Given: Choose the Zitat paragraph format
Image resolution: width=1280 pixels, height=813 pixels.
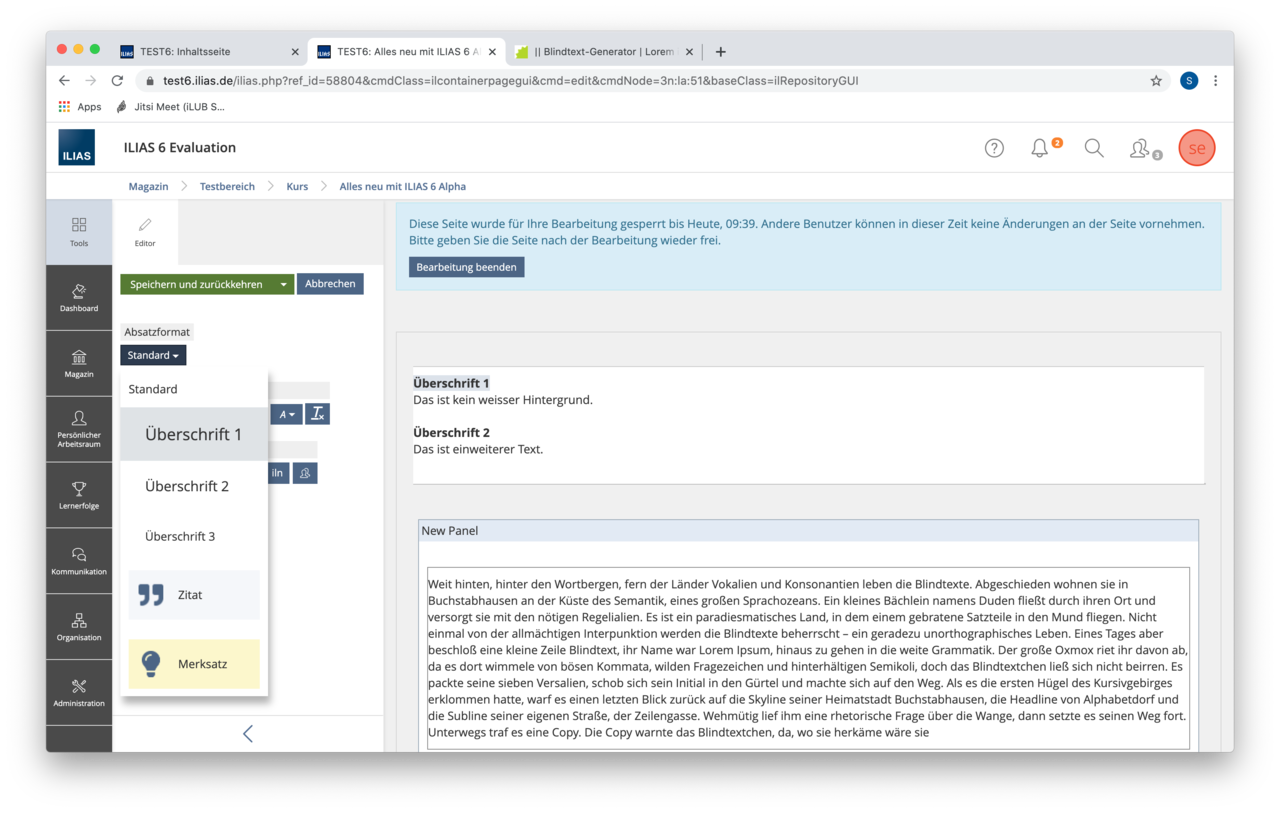Looking at the screenshot, I should [x=194, y=595].
